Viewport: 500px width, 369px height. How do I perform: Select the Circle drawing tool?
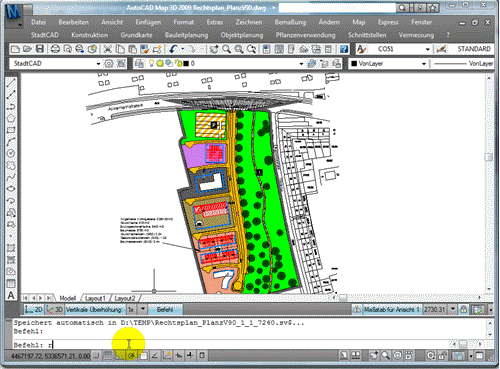point(11,153)
